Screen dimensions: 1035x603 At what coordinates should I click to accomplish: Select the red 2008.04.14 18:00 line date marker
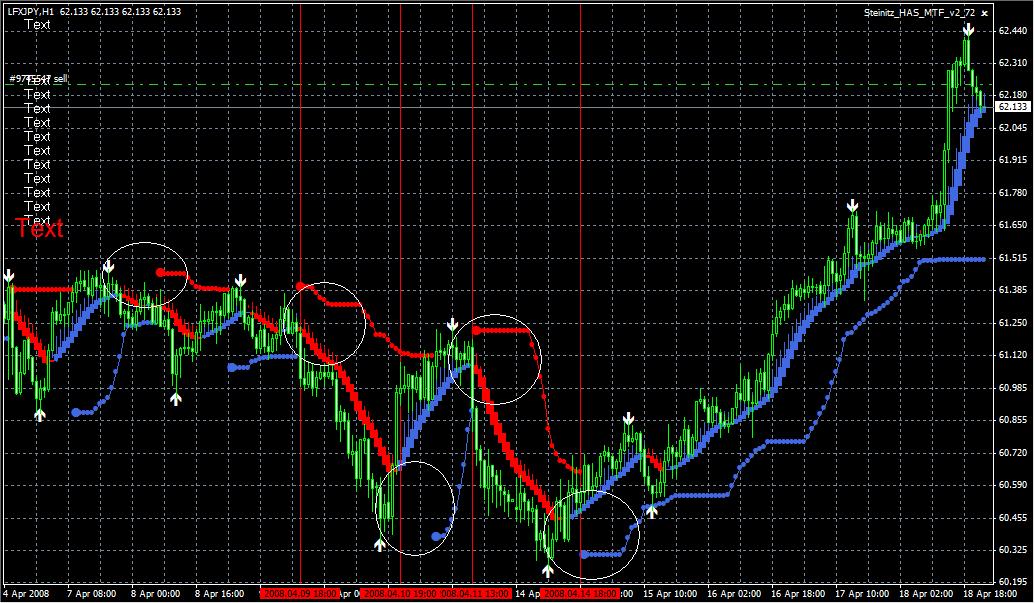580,594
